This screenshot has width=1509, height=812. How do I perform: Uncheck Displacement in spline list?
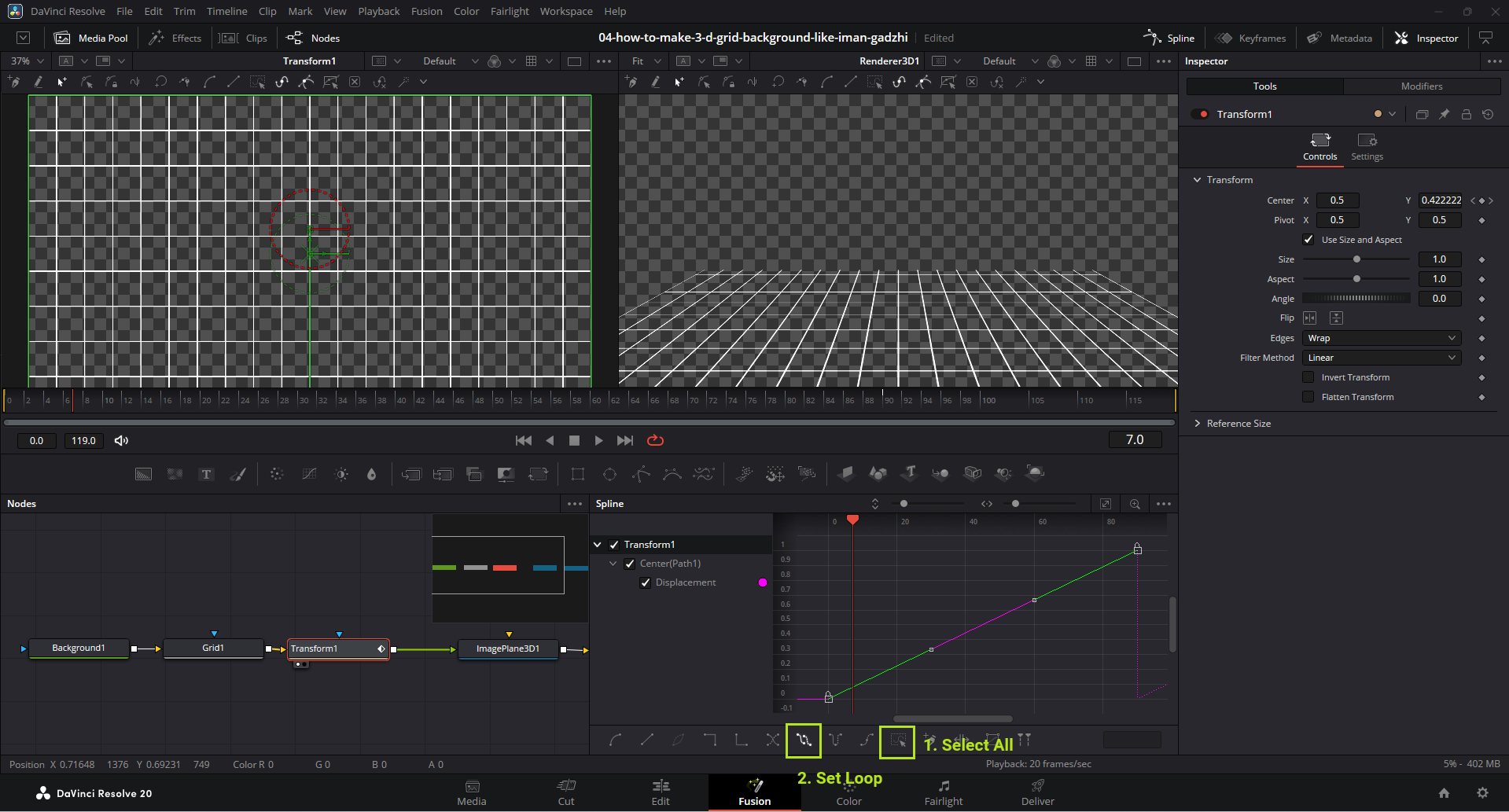pyautogui.click(x=646, y=582)
